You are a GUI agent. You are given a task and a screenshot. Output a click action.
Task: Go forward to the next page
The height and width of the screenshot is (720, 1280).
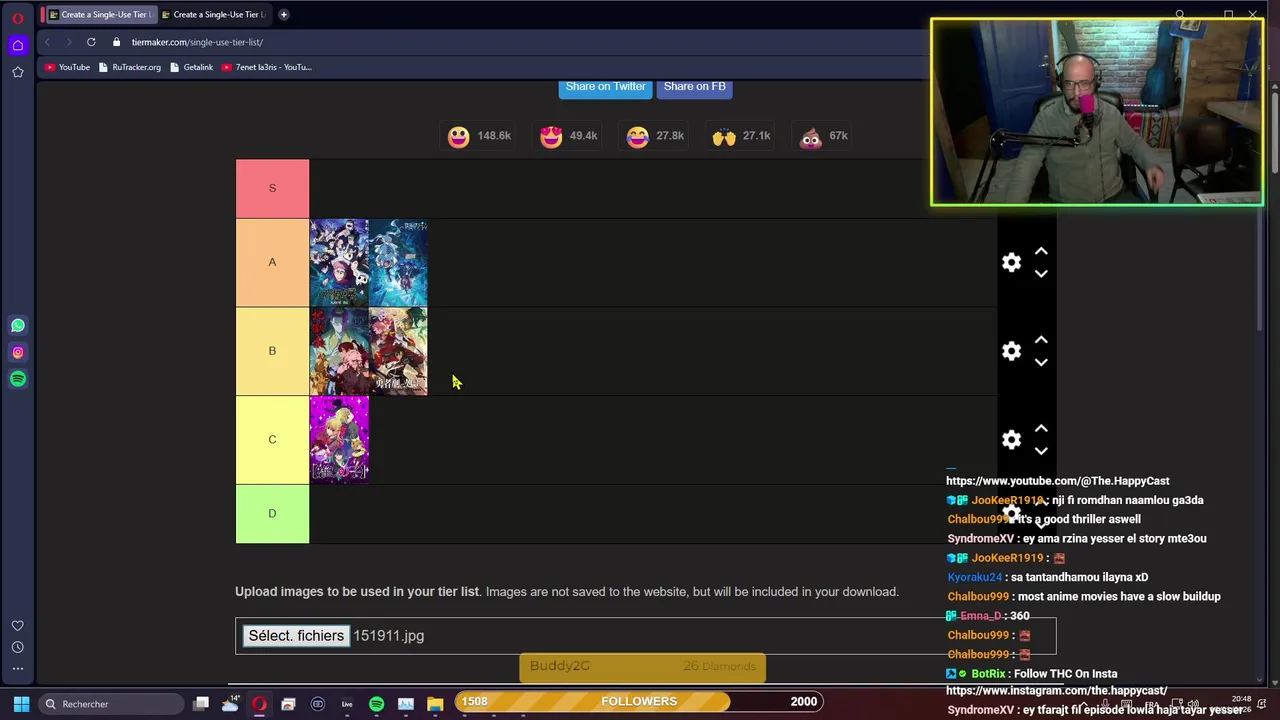69,42
